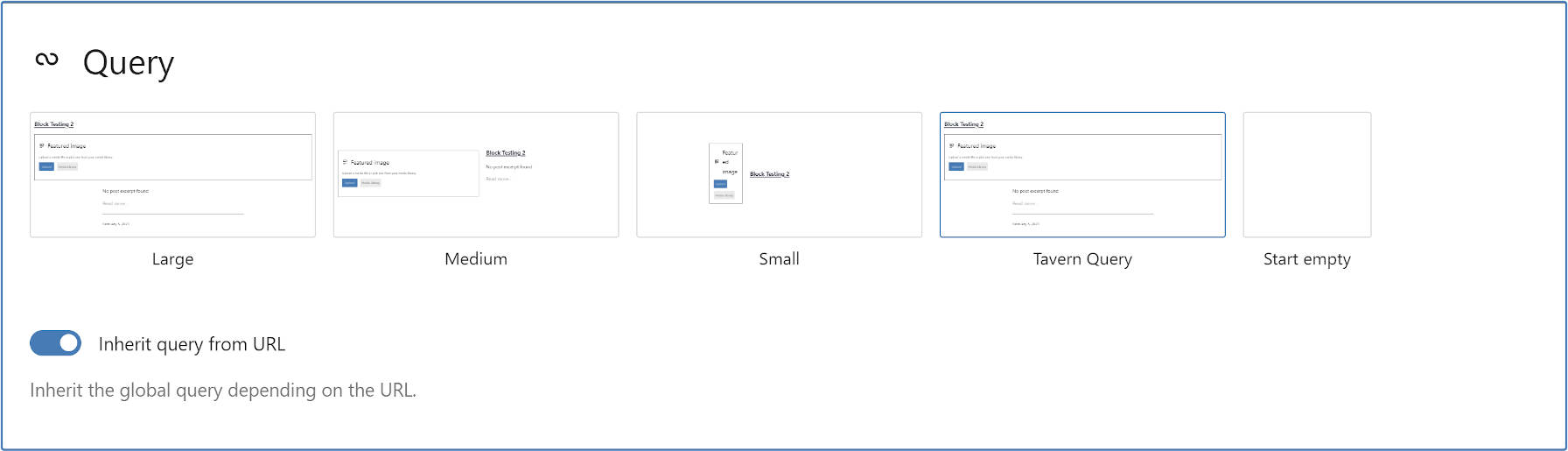1568x451 pixels.
Task: Click the "Tavern Query" label text
Action: coord(1082,259)
